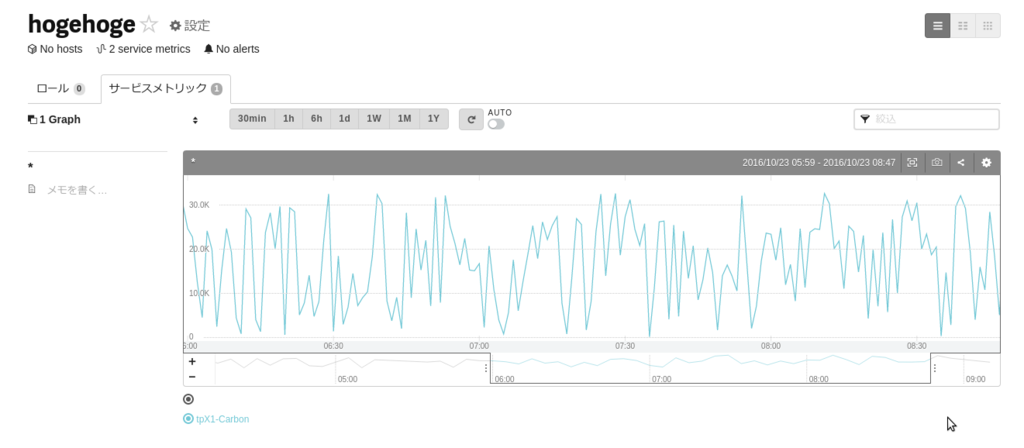Take a graph snapshot with camera icon
Screen dimensions: 1024x448
(x=937, y=163)
